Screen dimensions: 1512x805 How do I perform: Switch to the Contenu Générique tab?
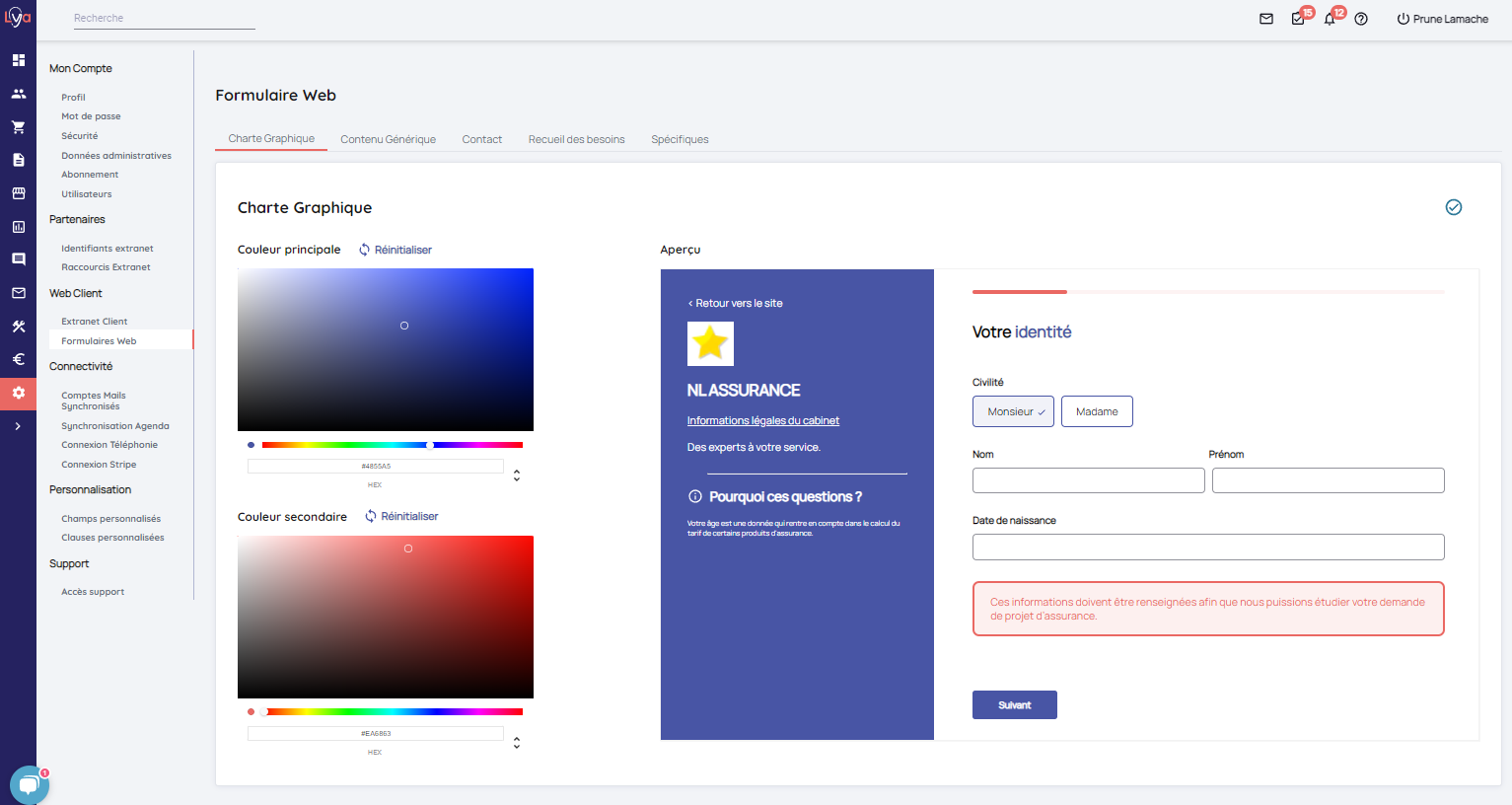(x=388, y=139)
